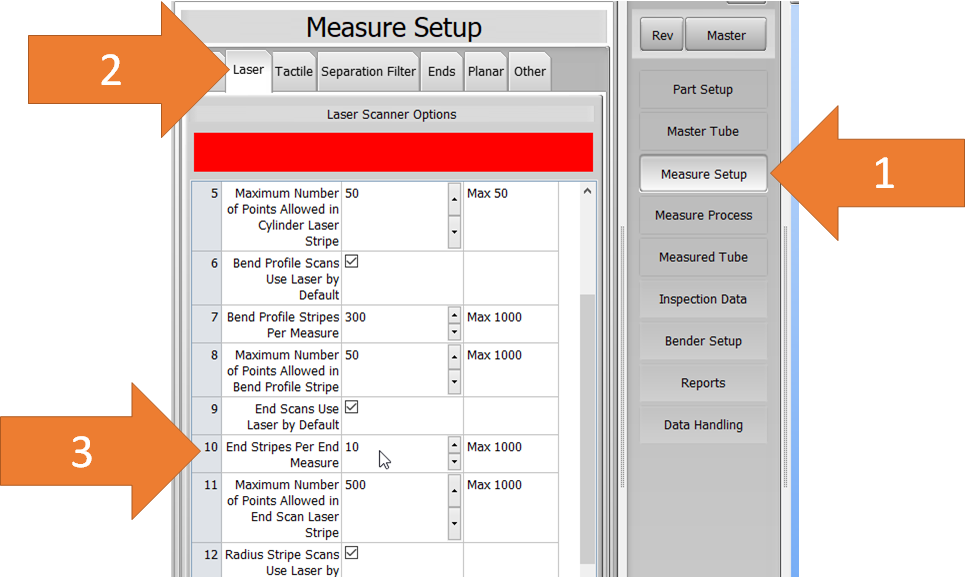Screen dimensions: 965x577
Task: Open the Master Tube menu
Action: point(703,132)
